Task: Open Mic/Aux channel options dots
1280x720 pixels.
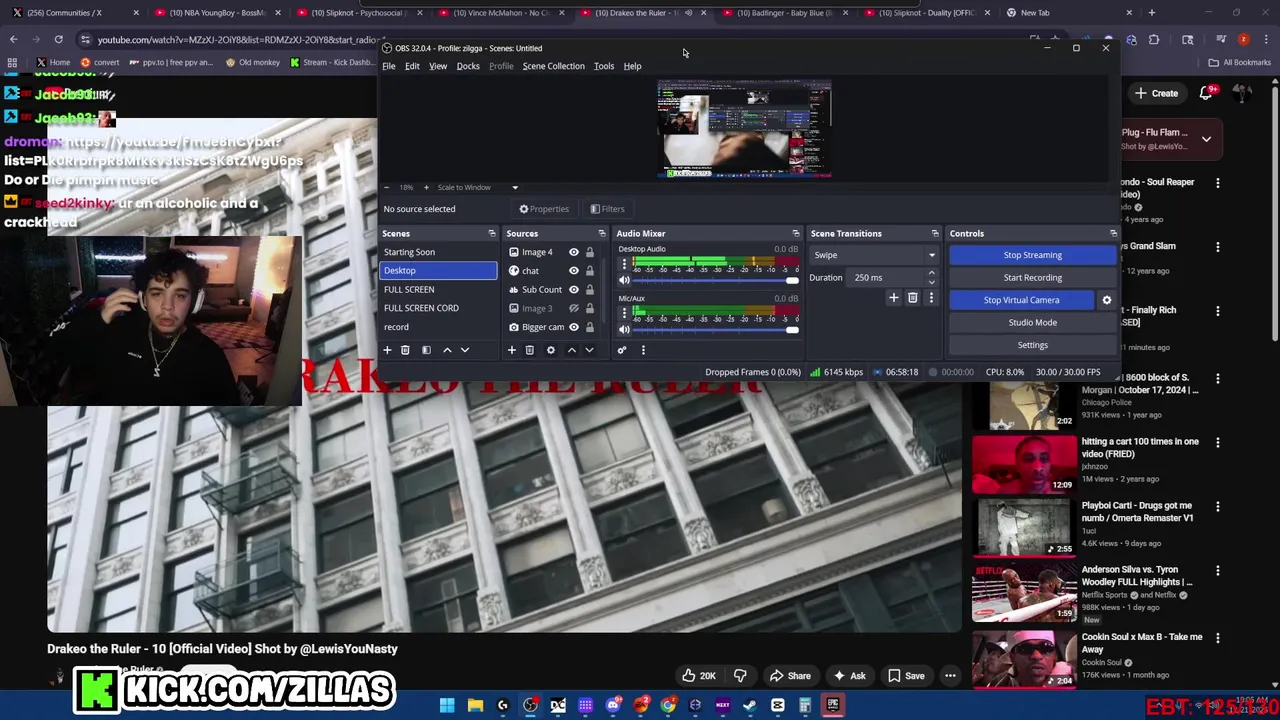Action: 624,314
